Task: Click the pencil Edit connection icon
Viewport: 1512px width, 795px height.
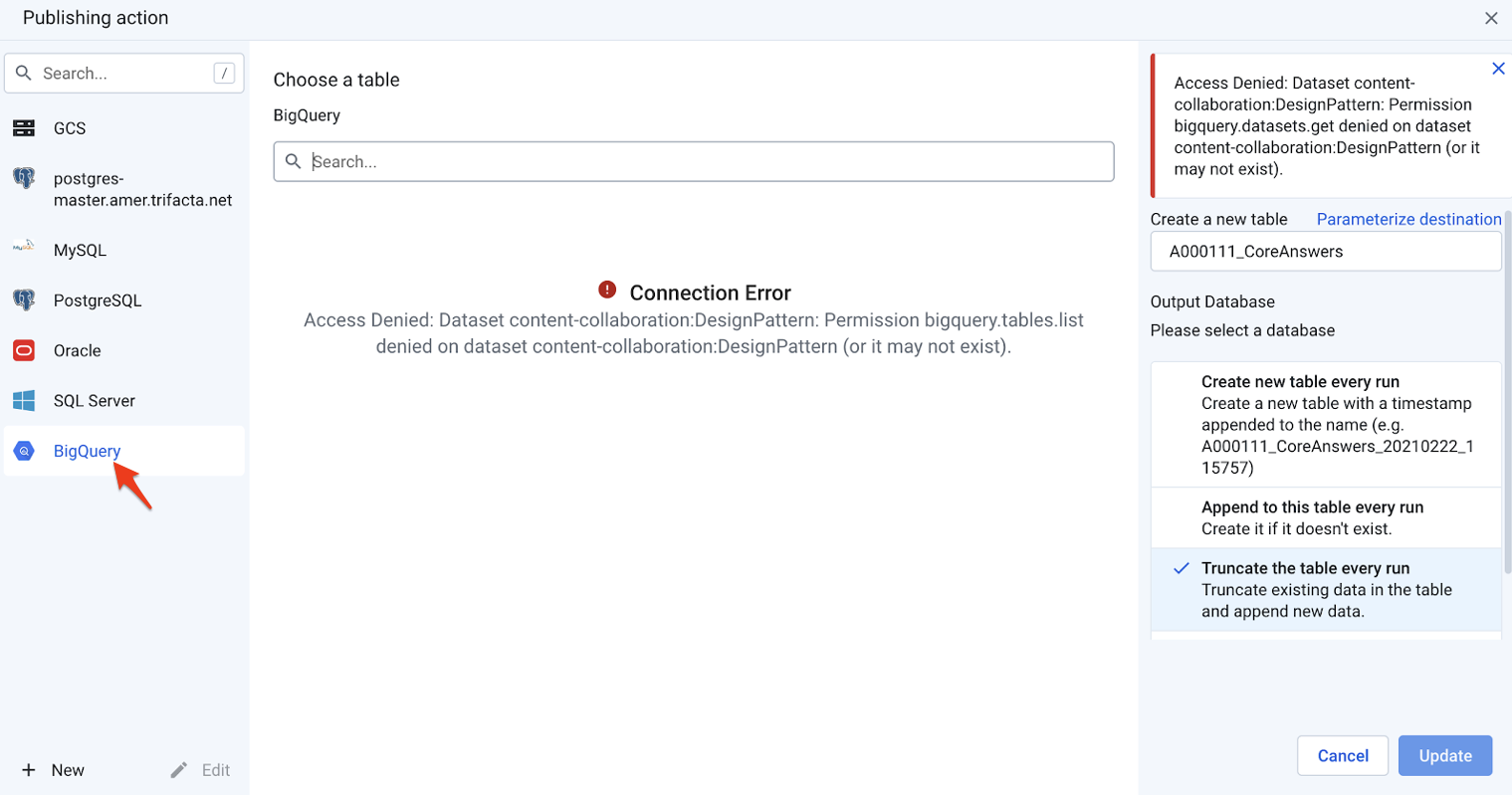Action: tap(179, 770)
